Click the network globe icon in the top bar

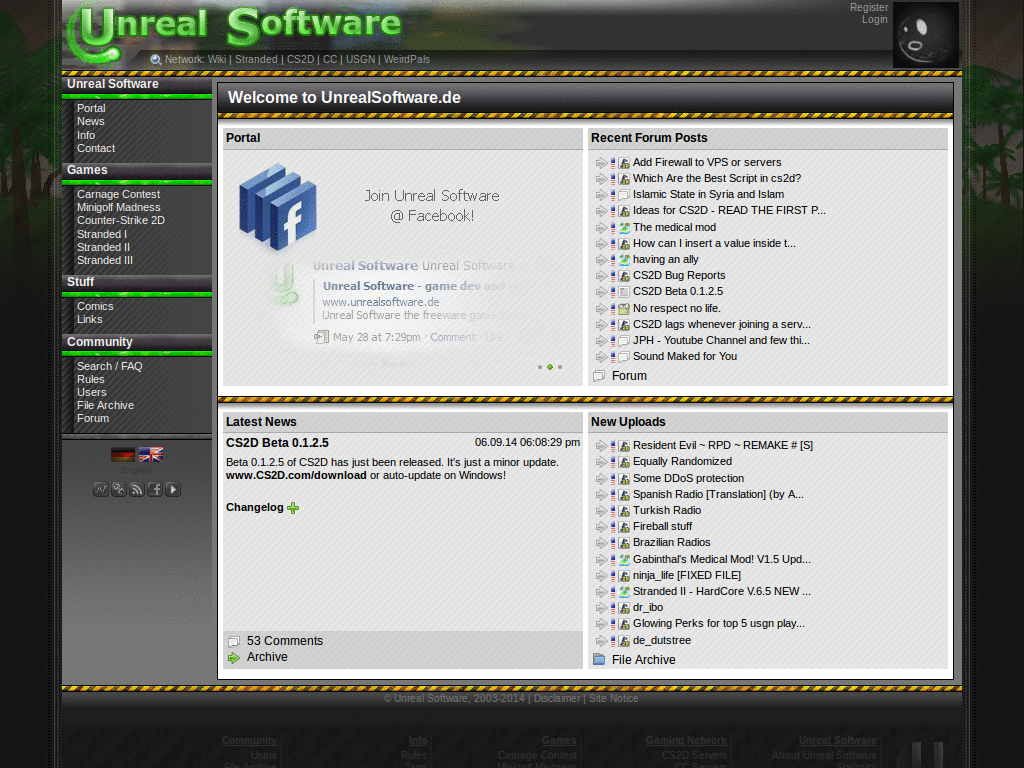(x=156, y=59)
